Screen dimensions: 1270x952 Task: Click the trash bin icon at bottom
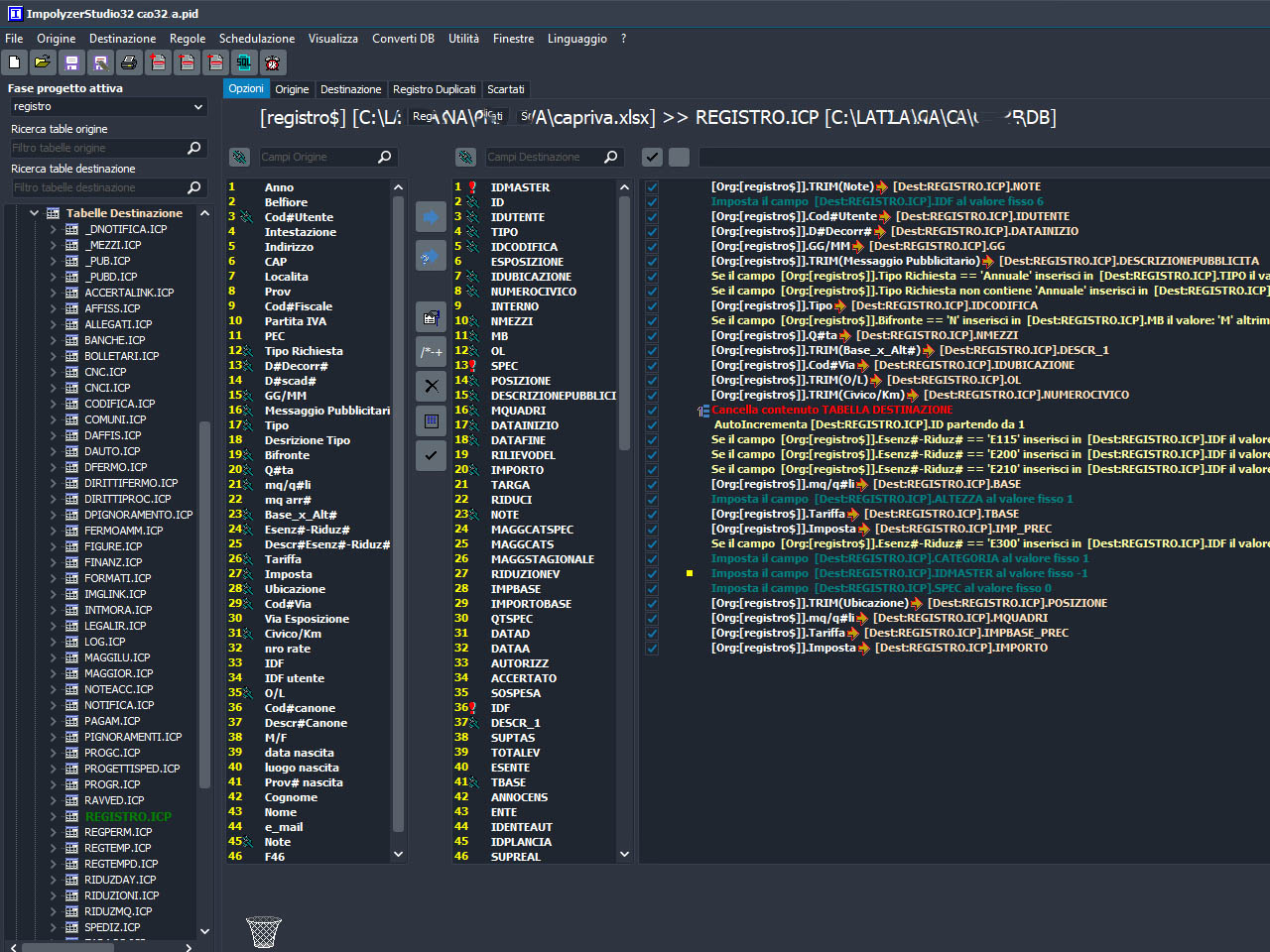[x=264, y=931]
